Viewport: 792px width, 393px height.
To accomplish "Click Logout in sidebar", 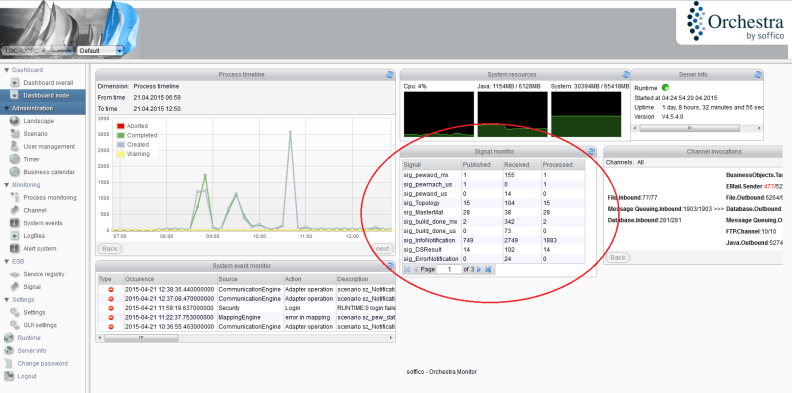I will click(27, 376).
